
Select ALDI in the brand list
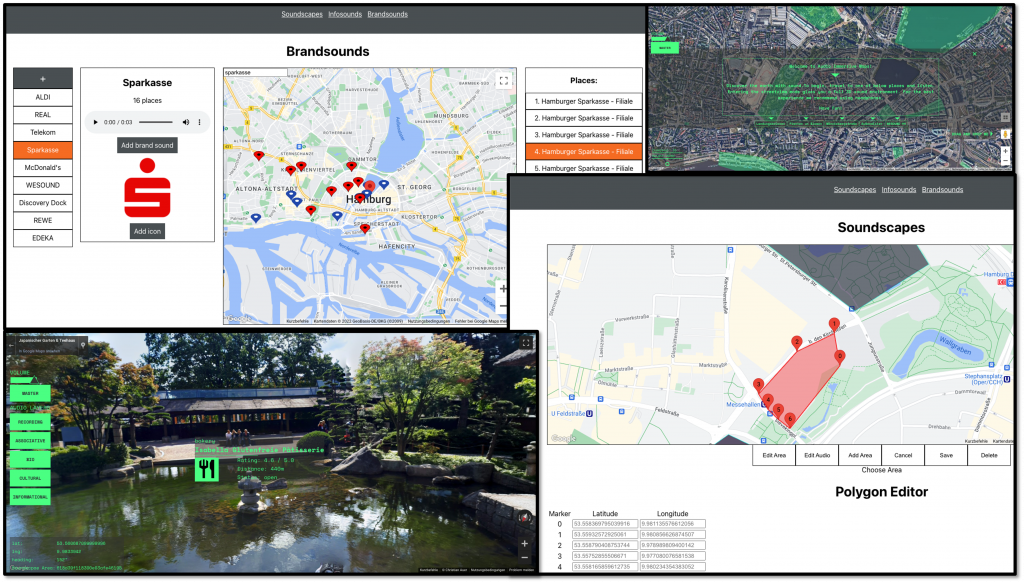pos(43,97)
